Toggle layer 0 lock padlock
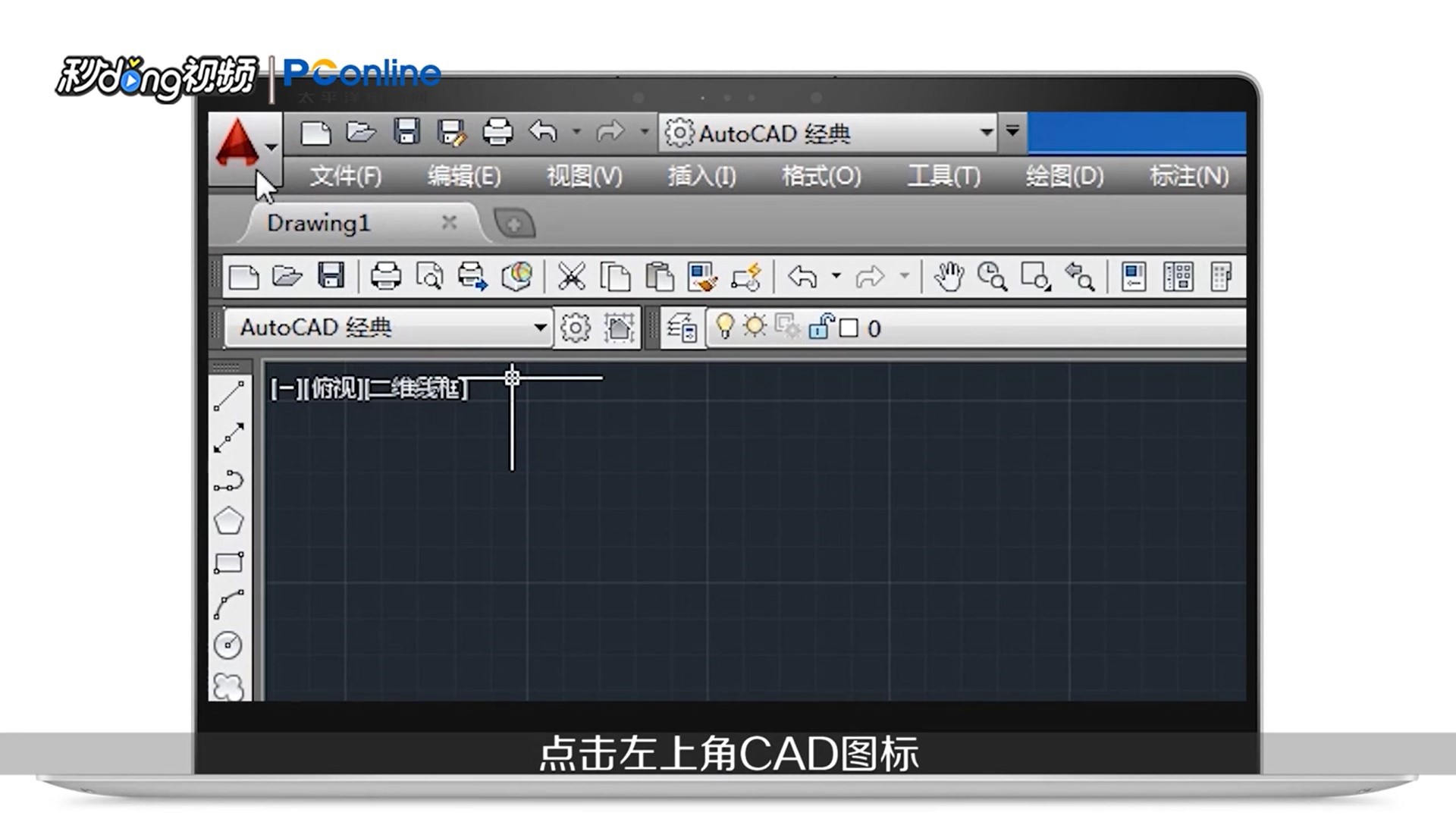 point(821,327)
